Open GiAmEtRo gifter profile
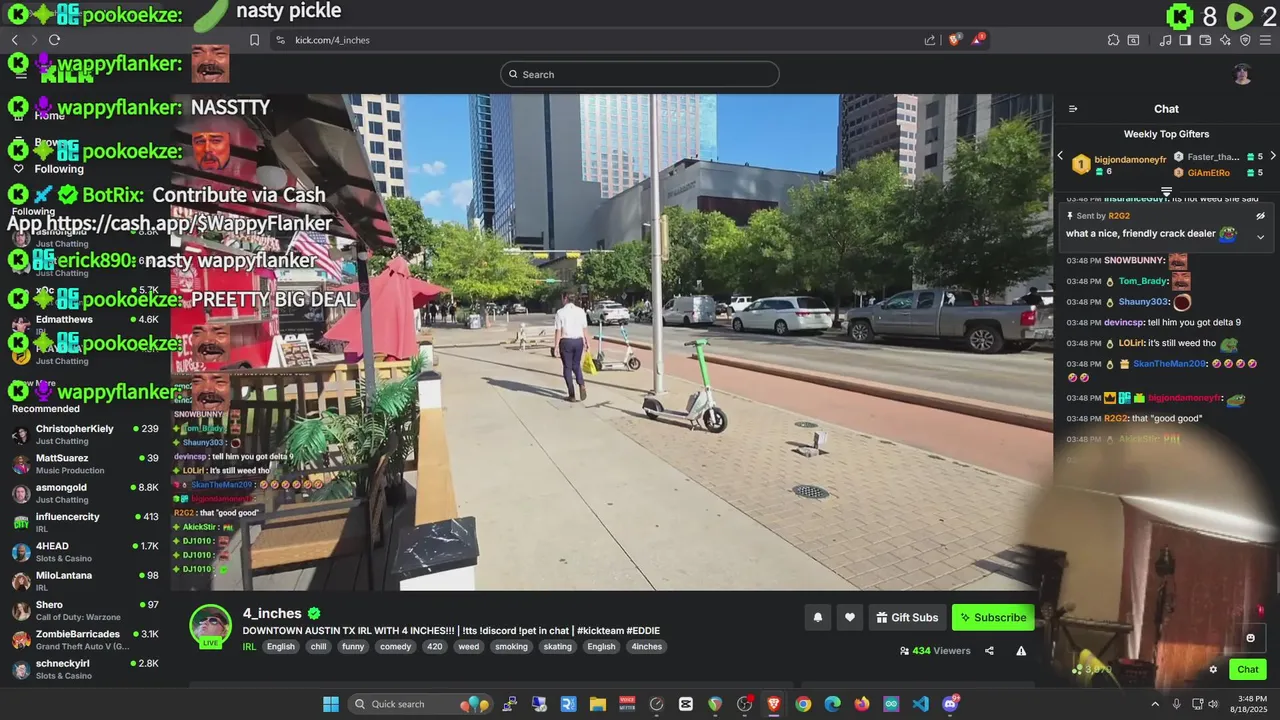Image resolution: width=1280 pixels, height=720 pixels. (x=1208, y=173)
